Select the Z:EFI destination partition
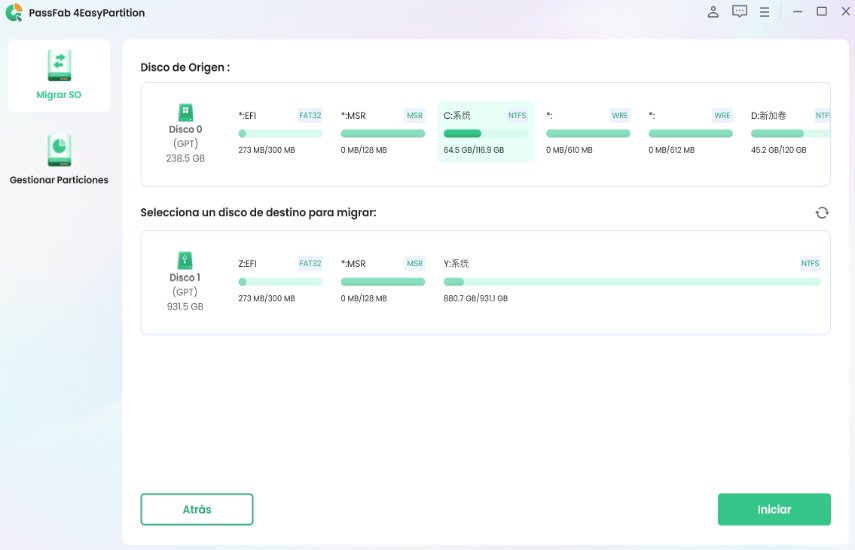This screenshot has width=855, height=550. pyautogui.click(x=280, y=280)
